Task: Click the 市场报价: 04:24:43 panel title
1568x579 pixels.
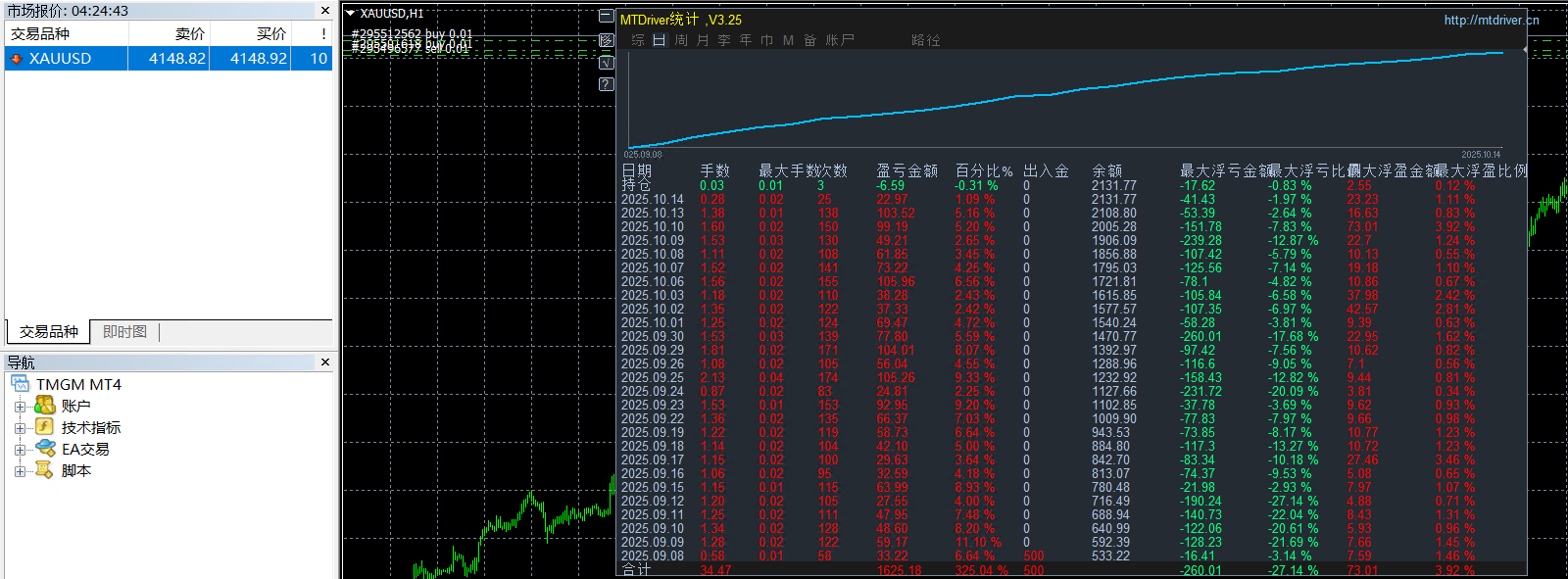Action: pyautogui.click(x=68, y=11)
